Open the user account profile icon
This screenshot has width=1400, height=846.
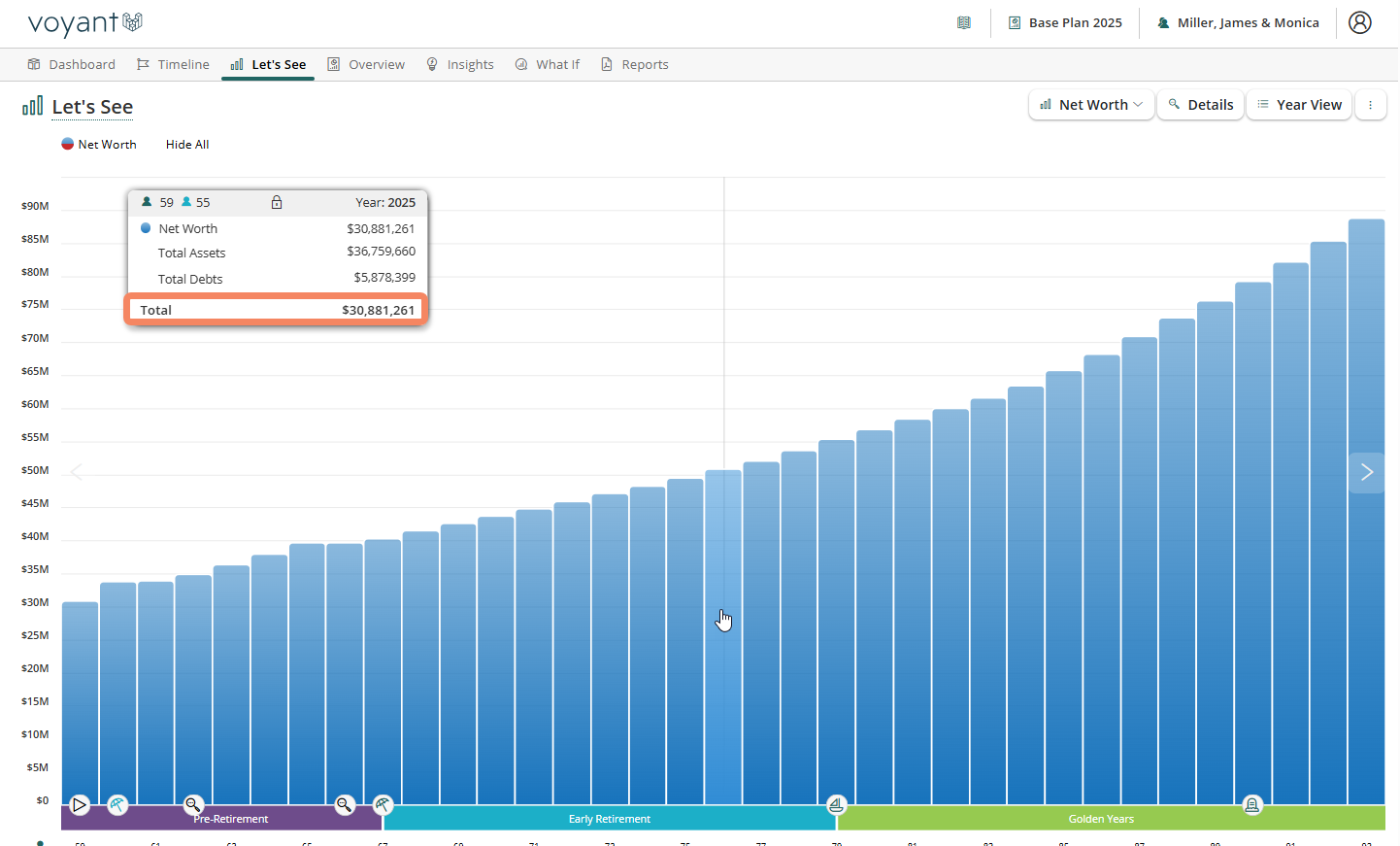tap(1359, 22)
